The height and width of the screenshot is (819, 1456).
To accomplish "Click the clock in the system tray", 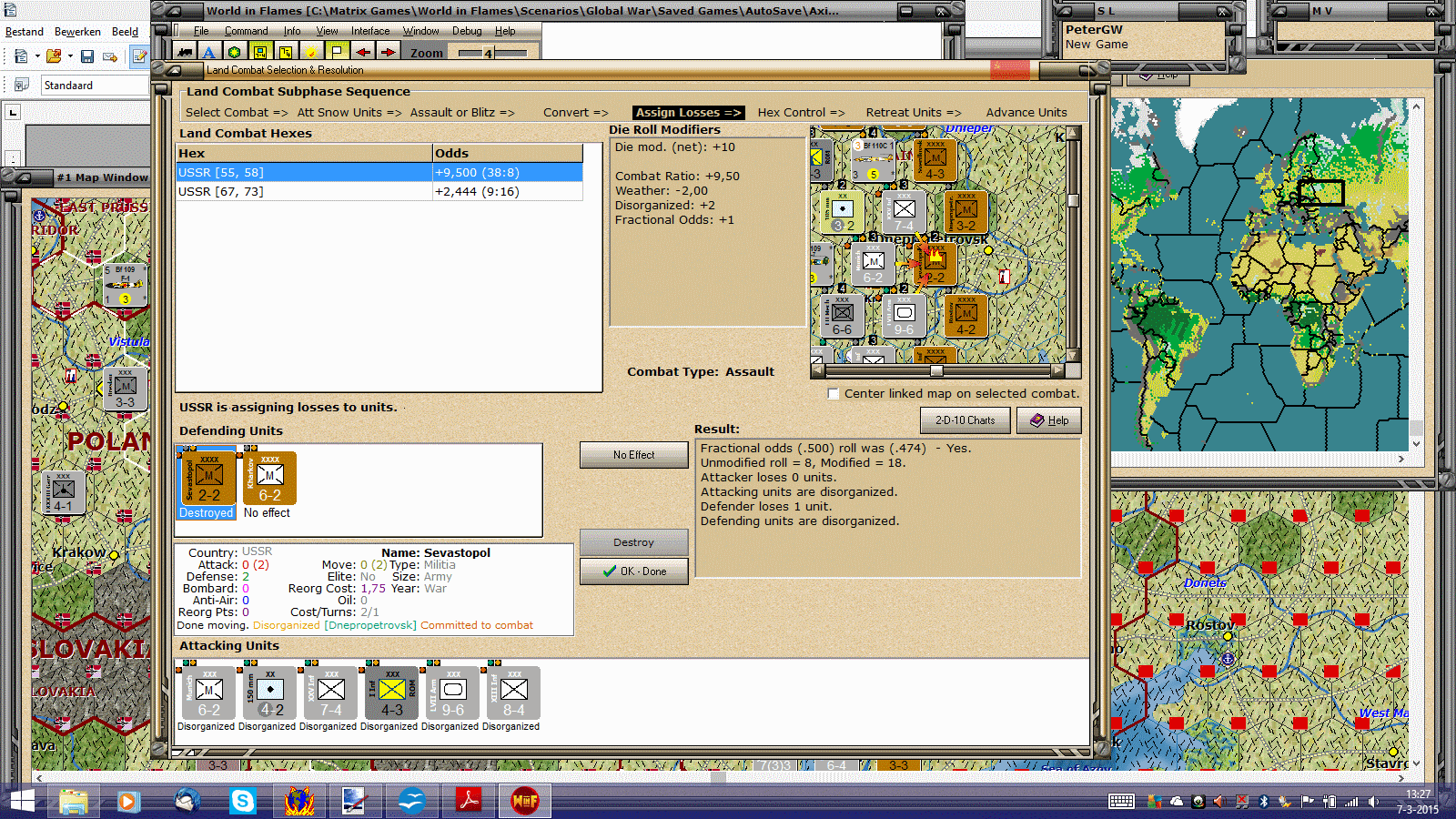I will coord(1418,802).
